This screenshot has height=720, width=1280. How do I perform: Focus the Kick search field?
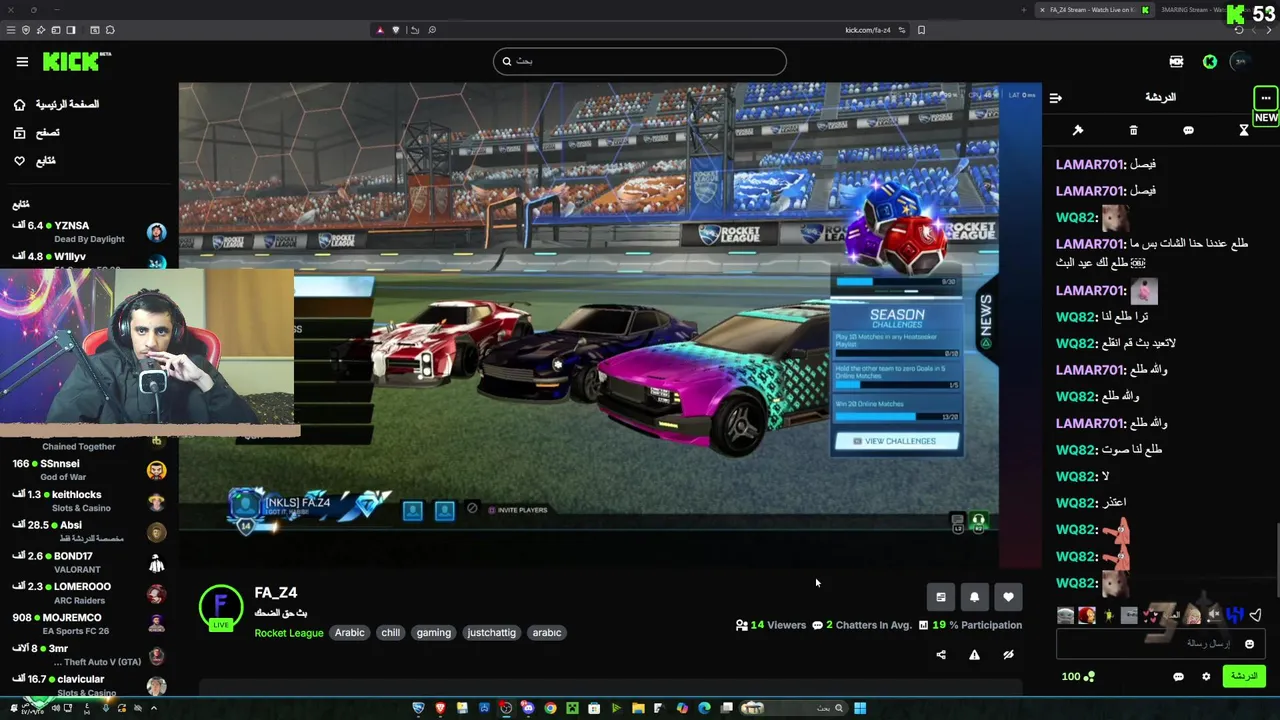[x=640, y=61]
